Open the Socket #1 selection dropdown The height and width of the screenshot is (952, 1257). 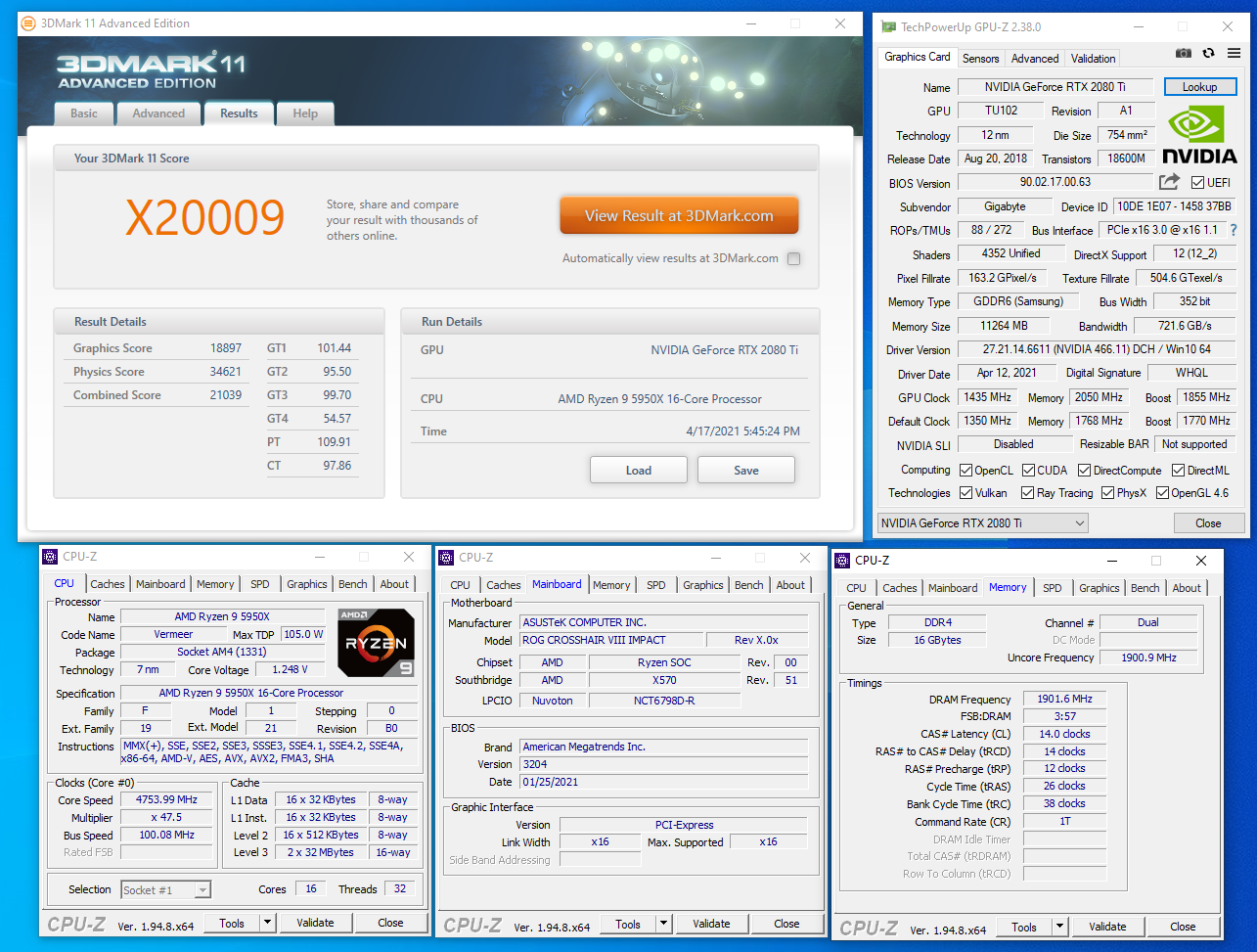click(x=165, y=890)
